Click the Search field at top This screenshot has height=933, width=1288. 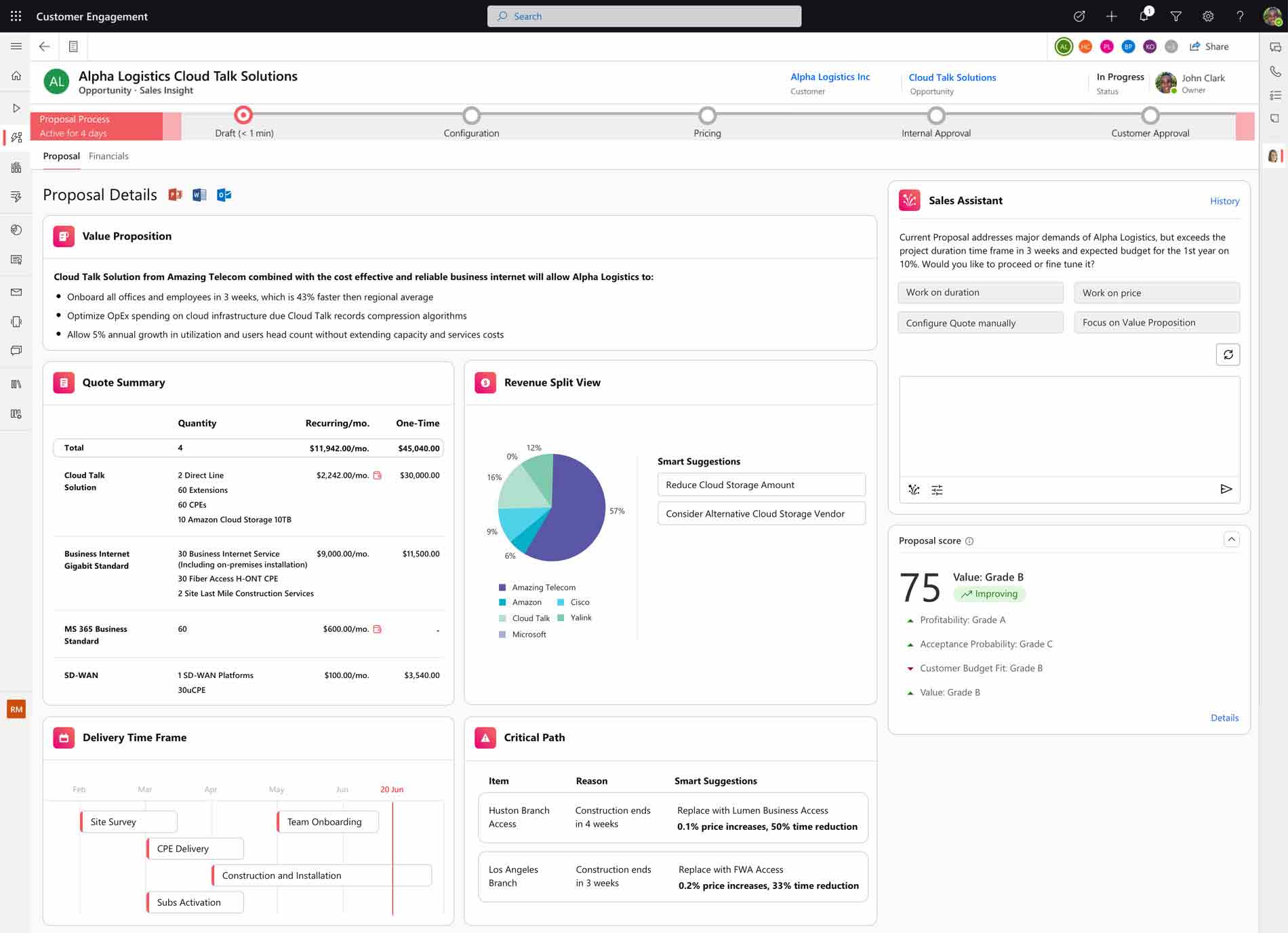[x=644, y=16]
